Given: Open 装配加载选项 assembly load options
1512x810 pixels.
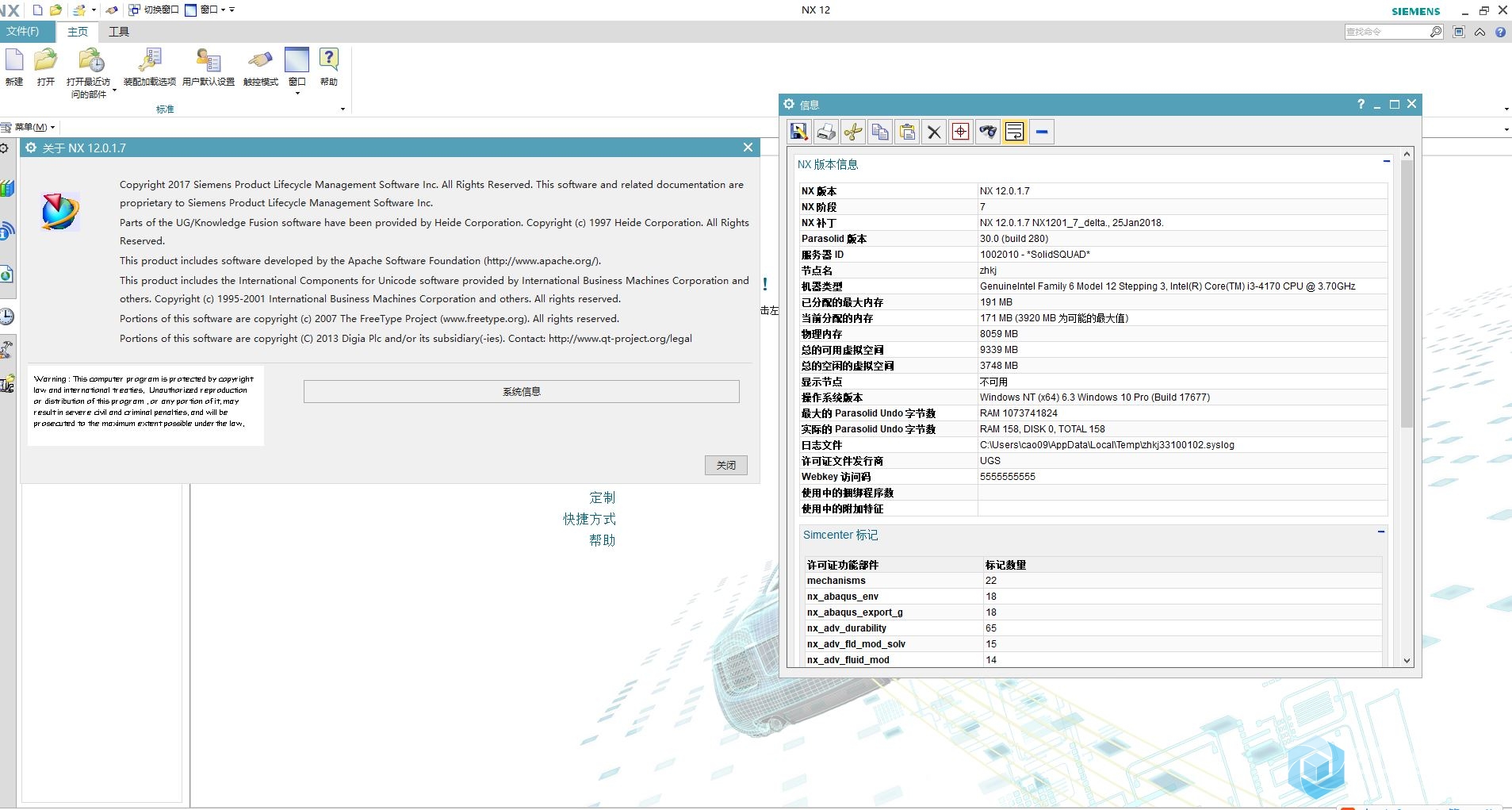Looking at the screenshot, I should (x=149, y=67).
